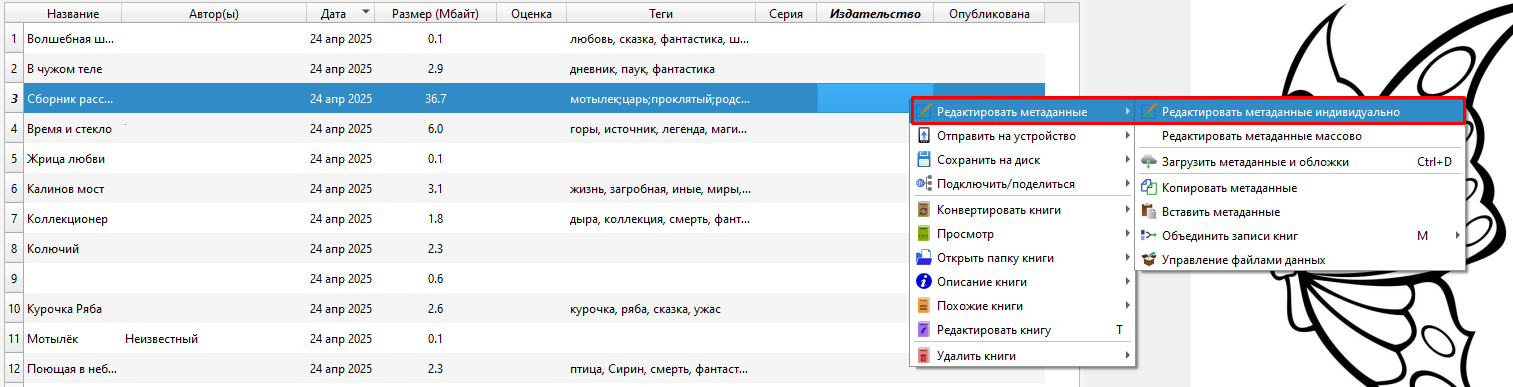This screenshot has height=387, width=1513.
Task: Sort by Издательство column header
Action: coord(876,13)
